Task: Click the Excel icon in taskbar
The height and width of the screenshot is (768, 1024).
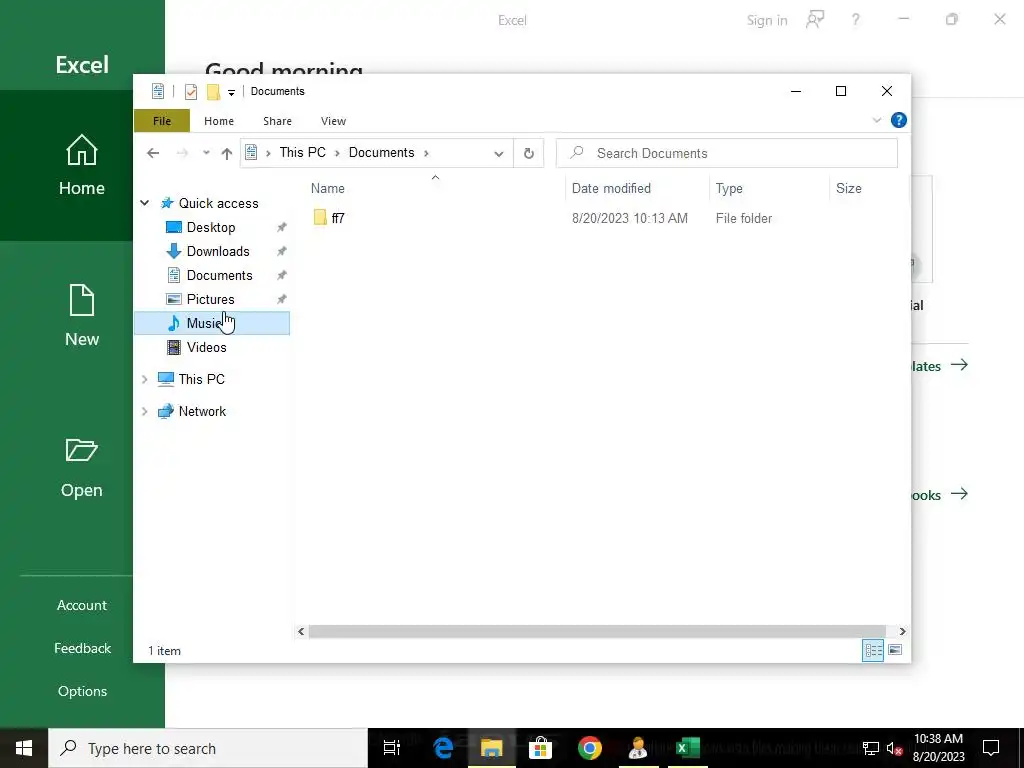Action: coord(687,748)
